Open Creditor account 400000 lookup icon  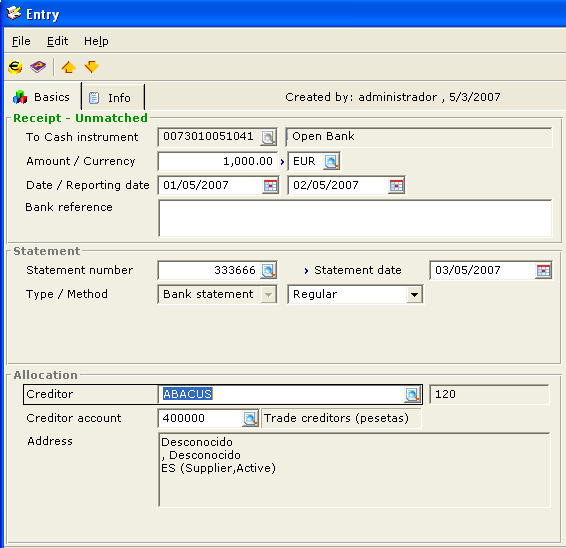(250, 419)
